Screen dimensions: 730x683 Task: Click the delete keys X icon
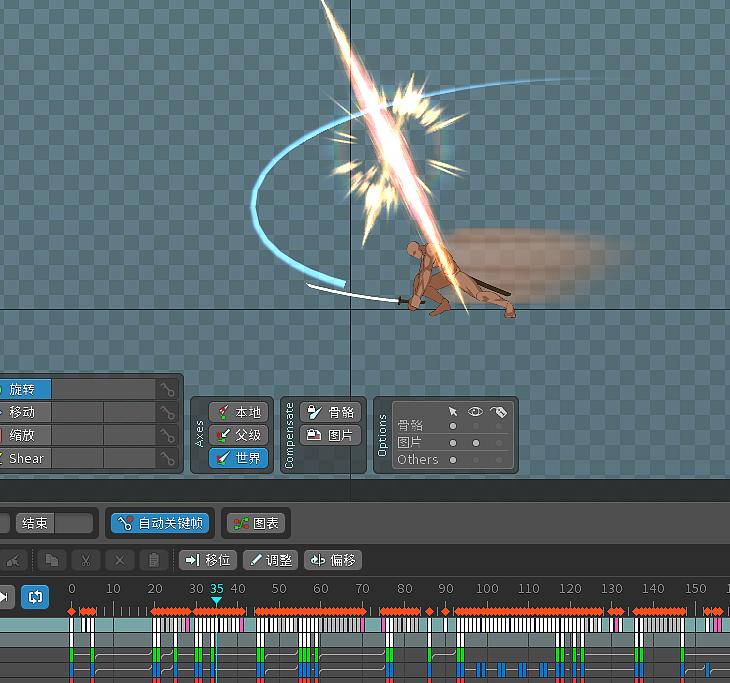pos(120,560)
